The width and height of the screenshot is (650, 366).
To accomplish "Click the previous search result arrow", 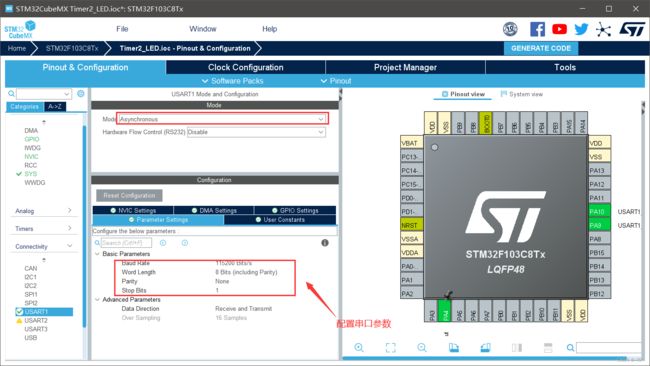I will (163, 243).
